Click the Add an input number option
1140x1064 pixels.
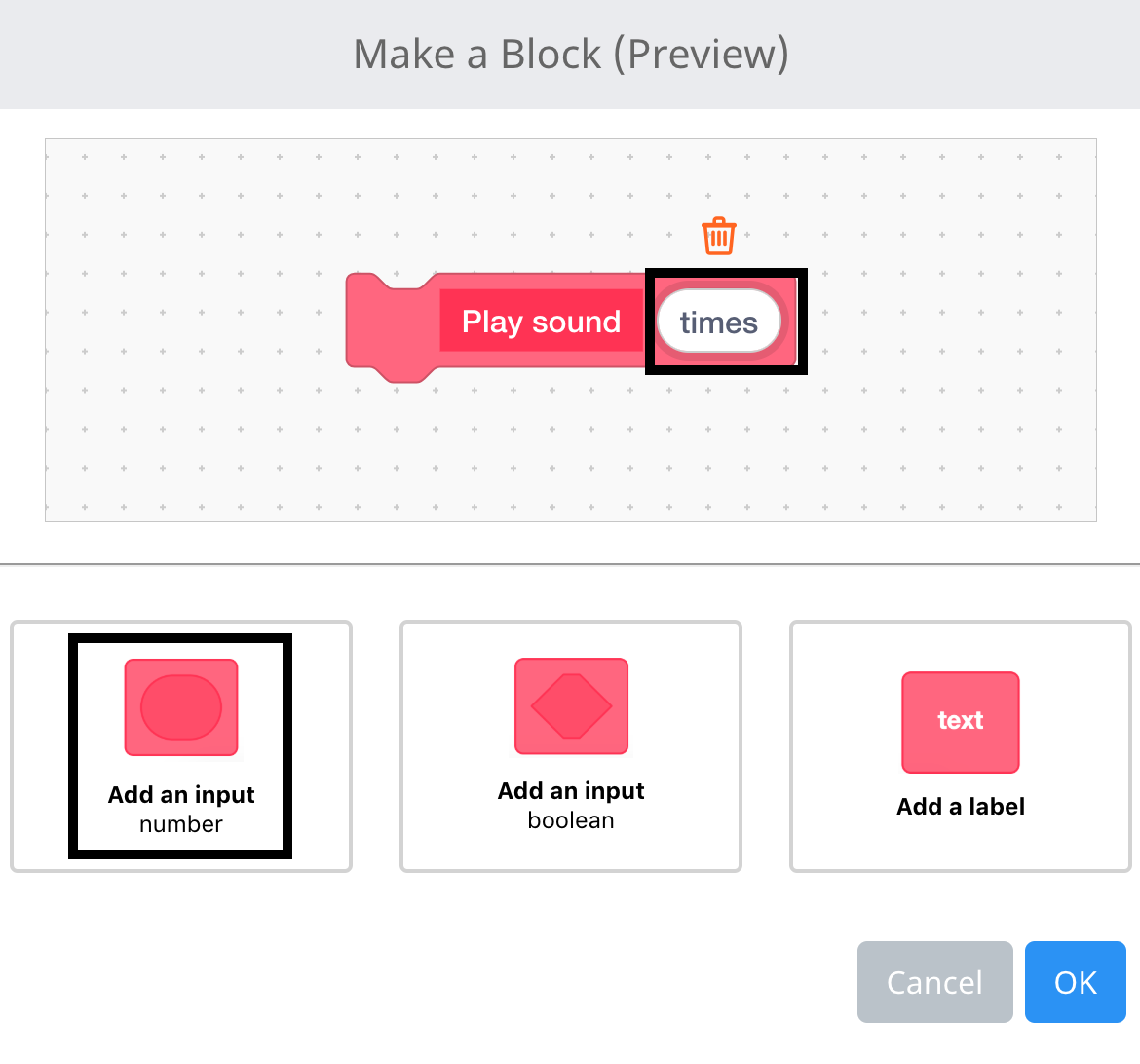click(x=180, y=745)
